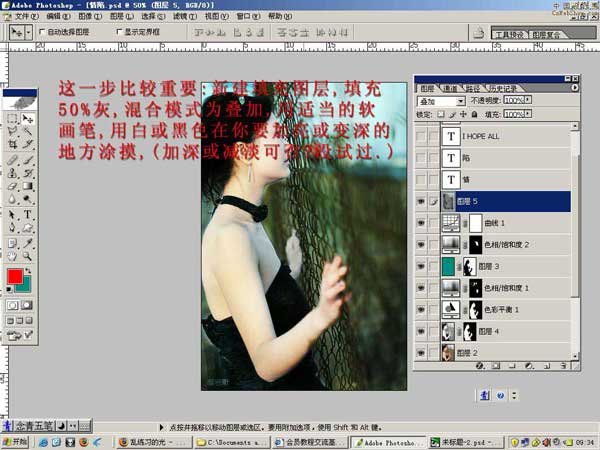Select the Brush tool
This screenshot has width=600, height=450.
pyautogui.click(x=27, y=160)
